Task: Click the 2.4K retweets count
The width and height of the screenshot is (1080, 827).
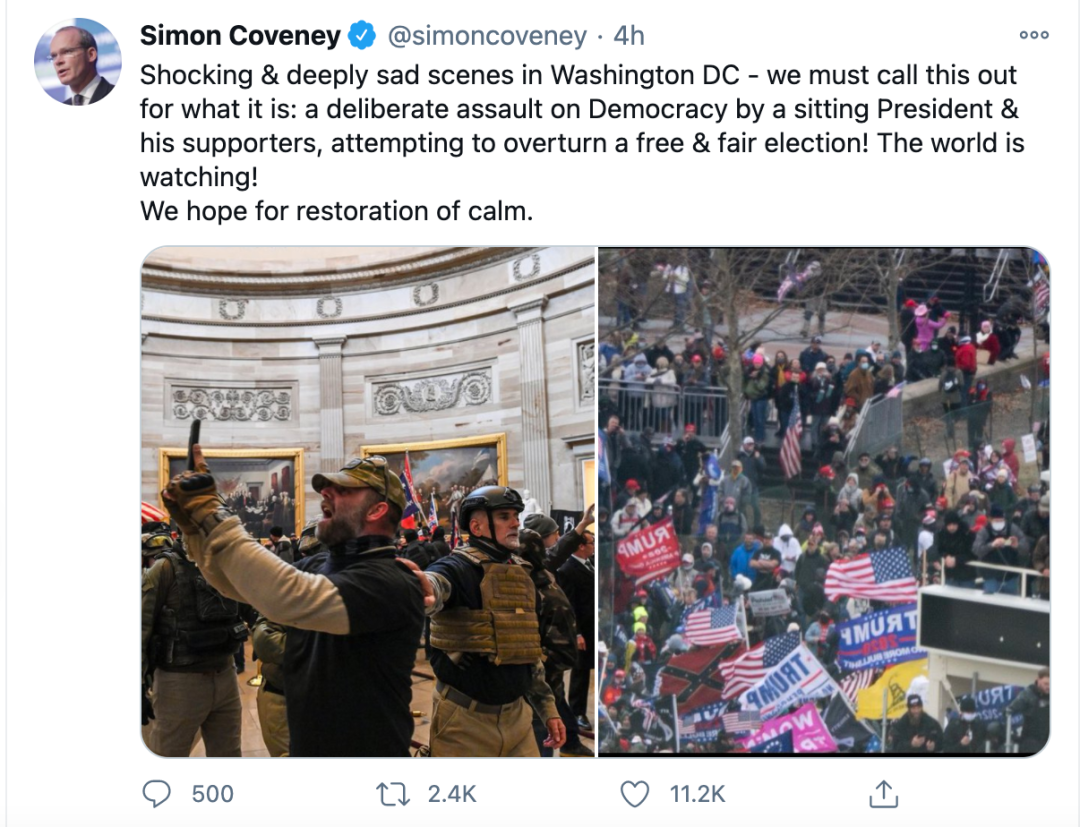Action: click(452, 794)
